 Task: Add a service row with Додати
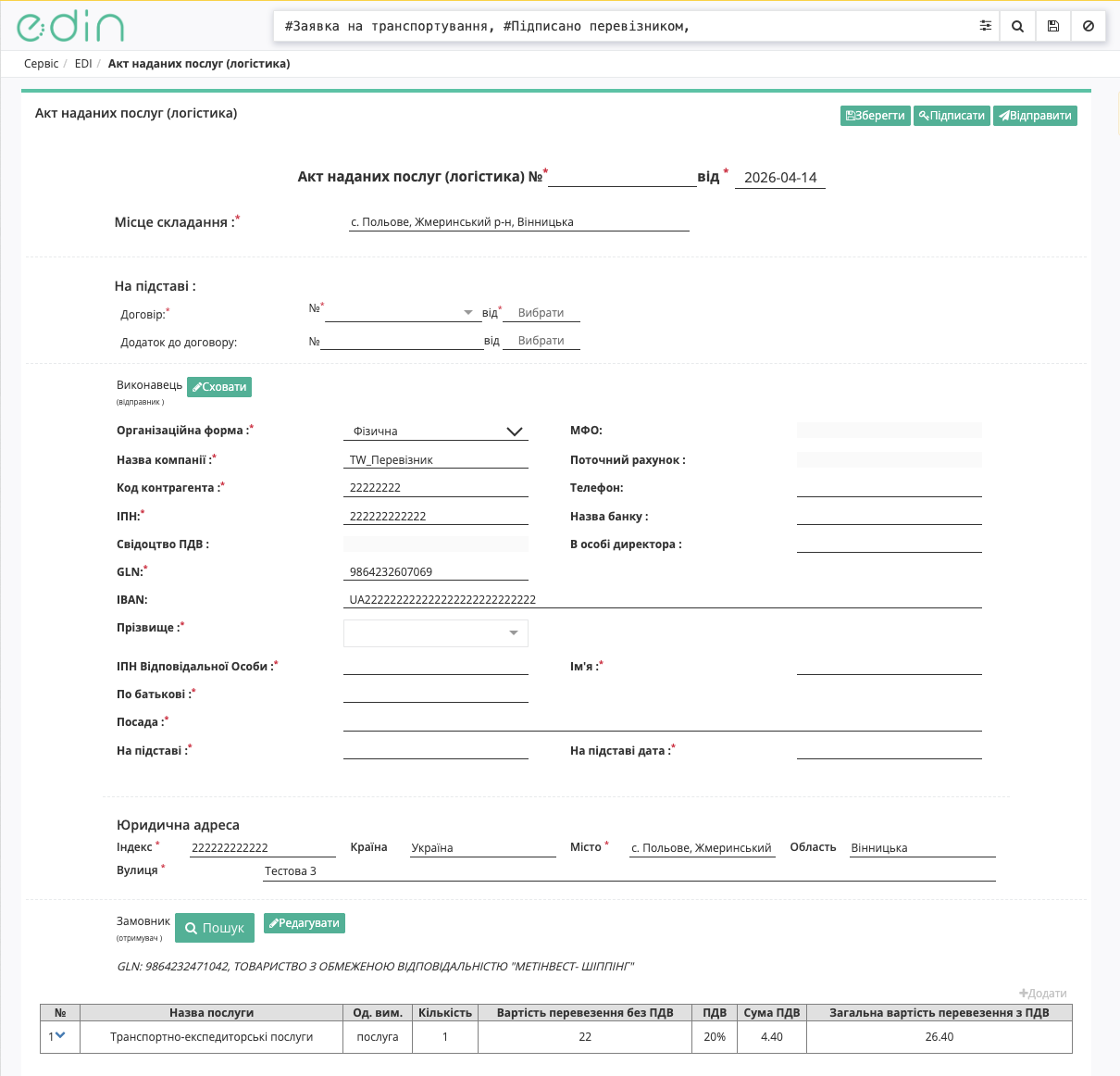click(x=1043, y=994)
